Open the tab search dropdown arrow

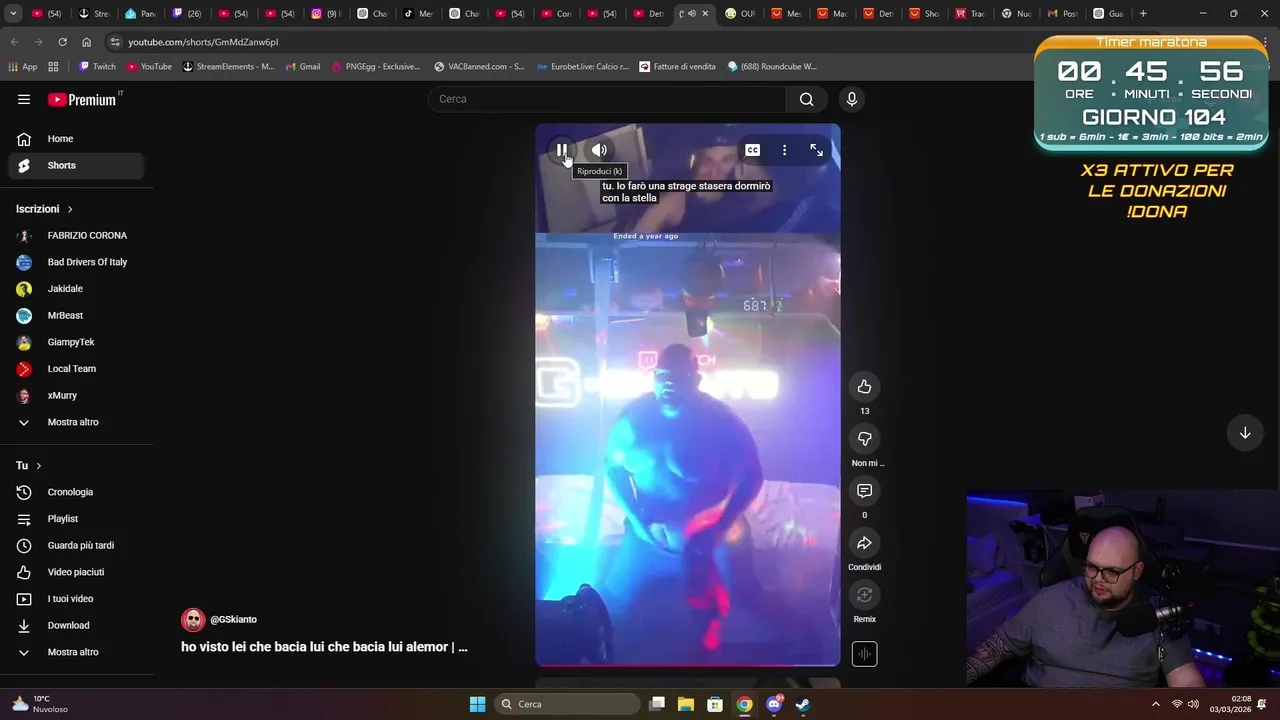pyautogui.click(x=13, y=14)
